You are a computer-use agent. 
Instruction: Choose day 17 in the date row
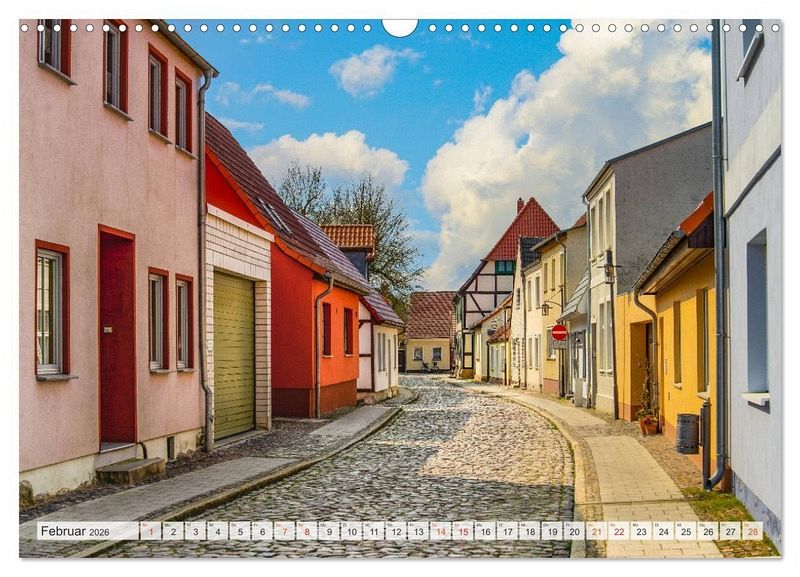tap(507, 531)
